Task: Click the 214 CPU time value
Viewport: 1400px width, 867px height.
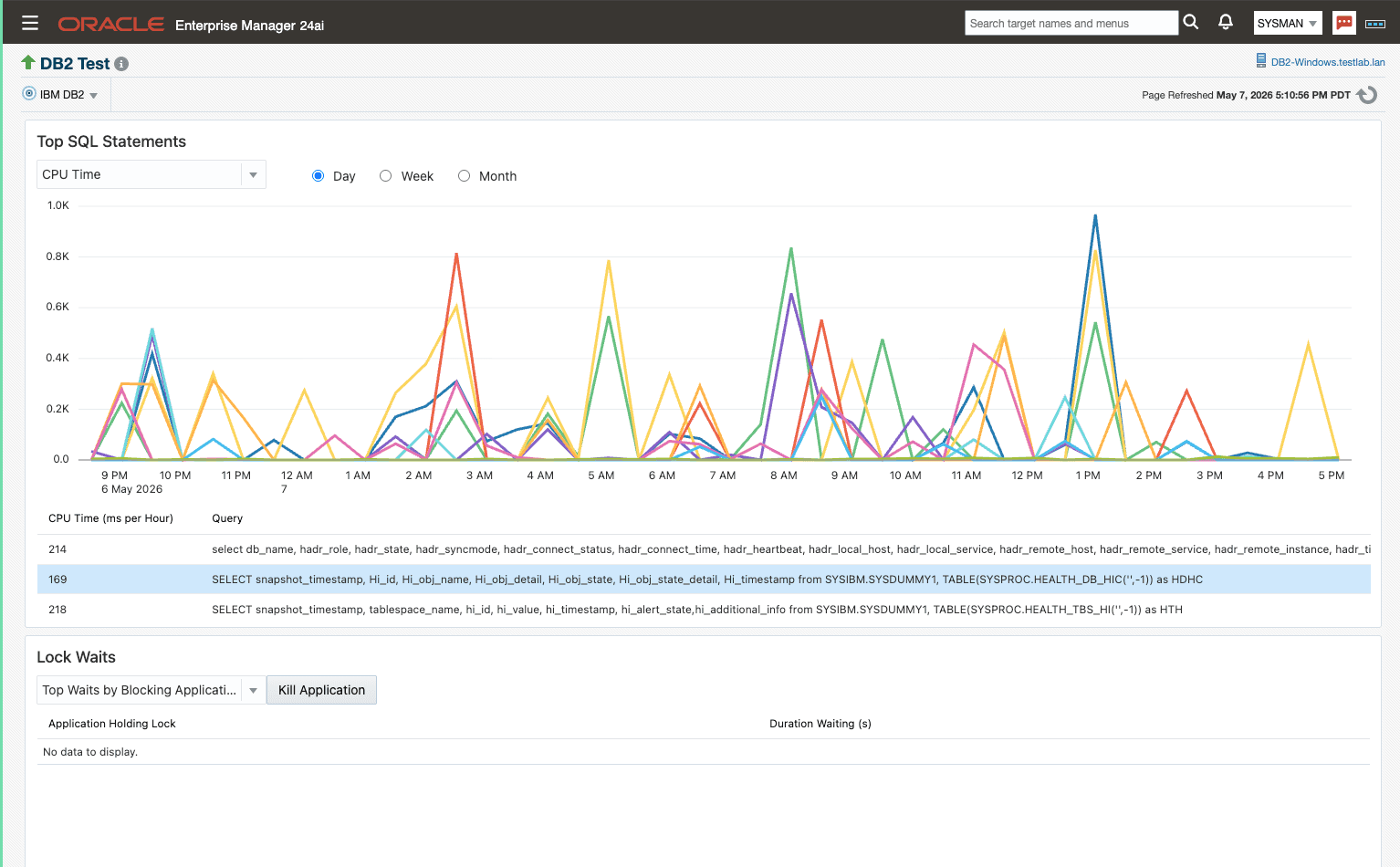Action: point(57,549)
